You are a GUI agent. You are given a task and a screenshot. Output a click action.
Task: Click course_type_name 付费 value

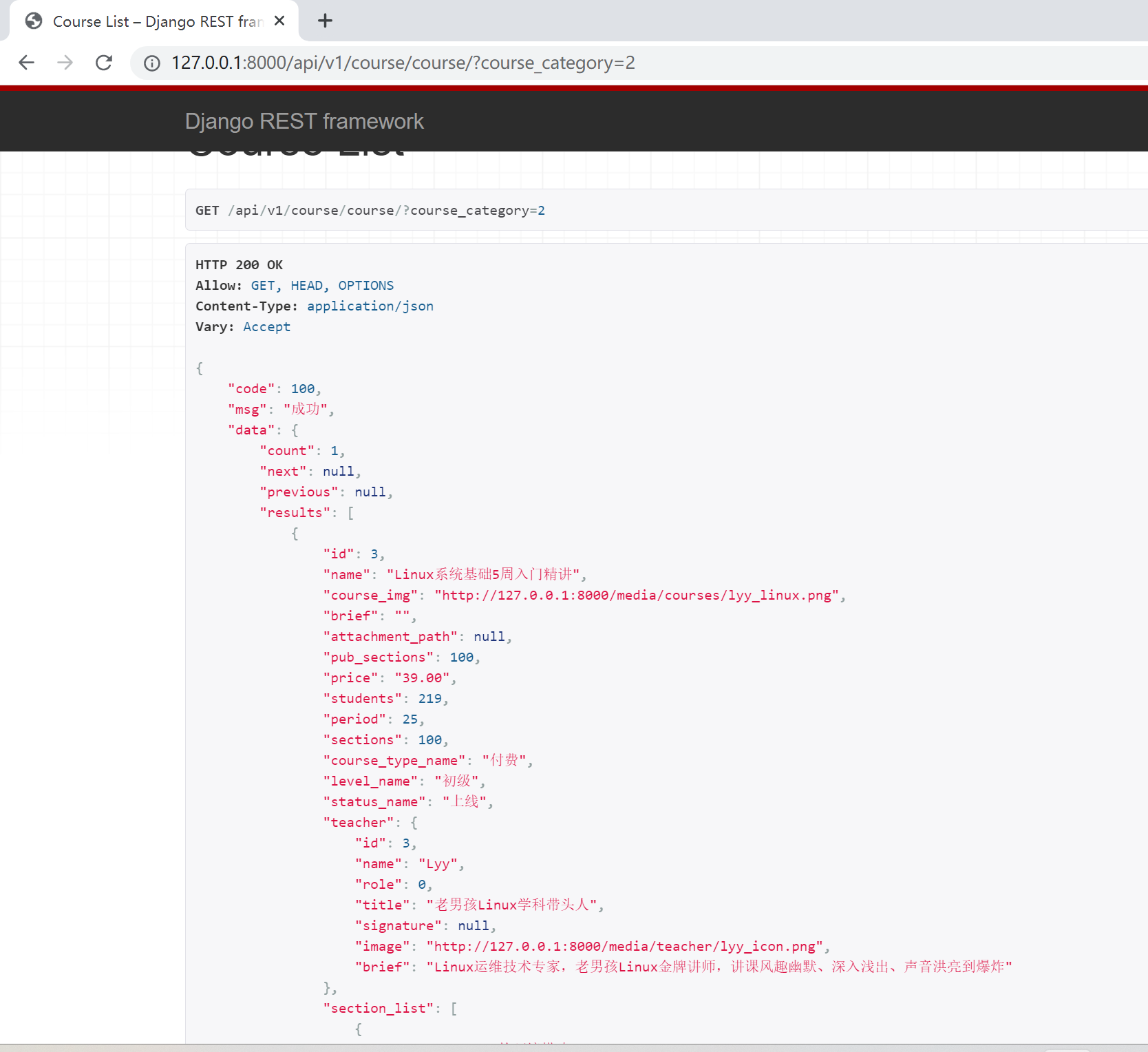504,760
